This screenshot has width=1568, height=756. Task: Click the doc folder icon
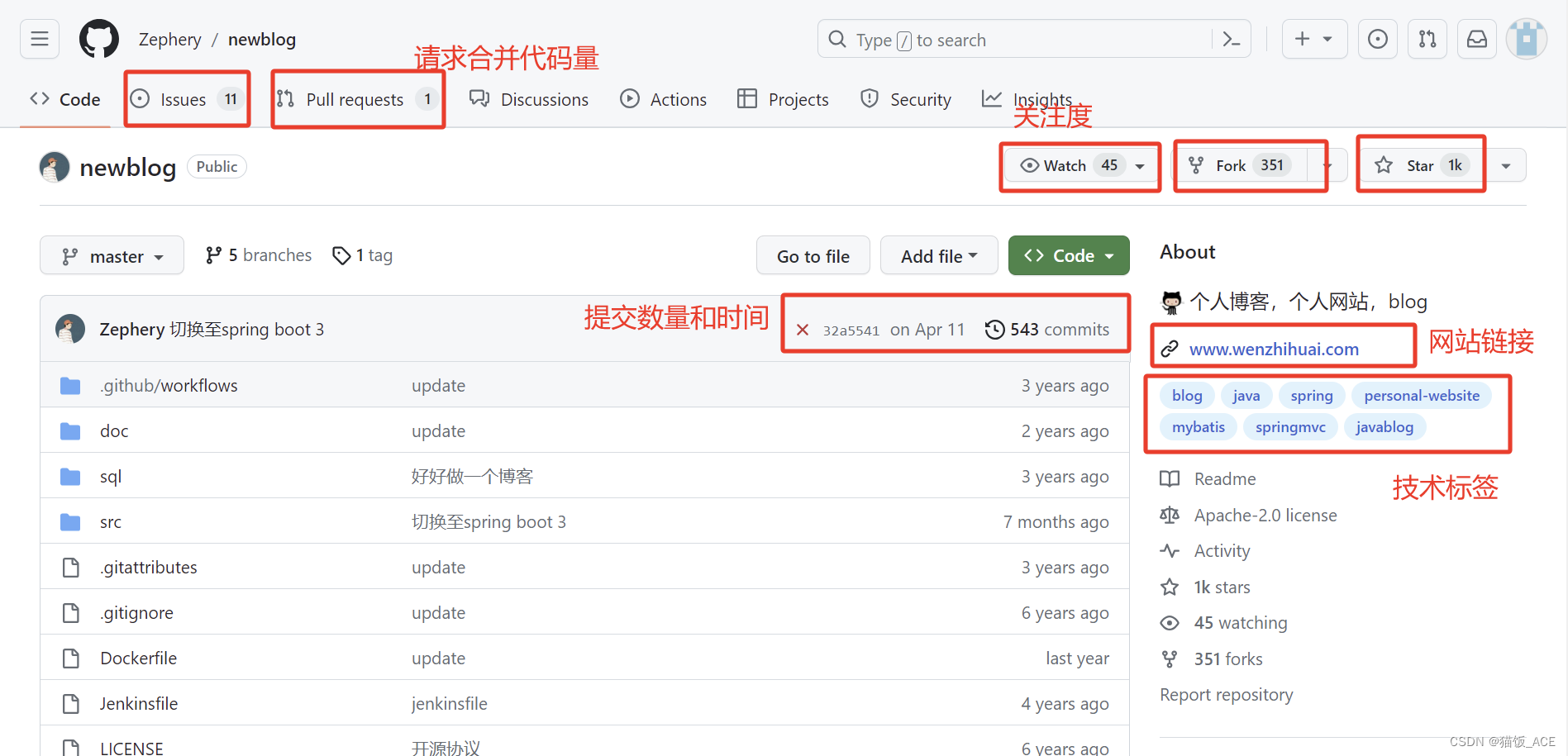pos(70,431)
